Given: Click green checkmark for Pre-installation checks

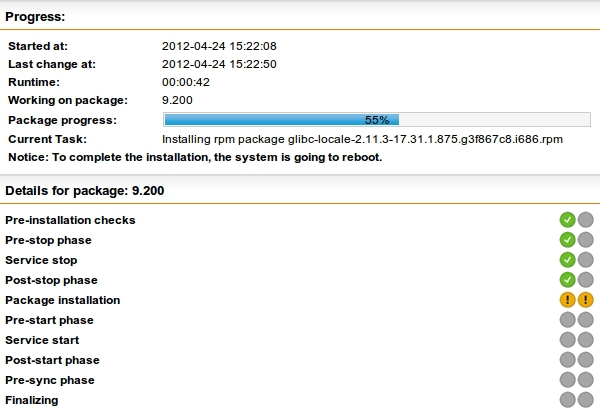Looking at the screenshot, I should [567, 220].
